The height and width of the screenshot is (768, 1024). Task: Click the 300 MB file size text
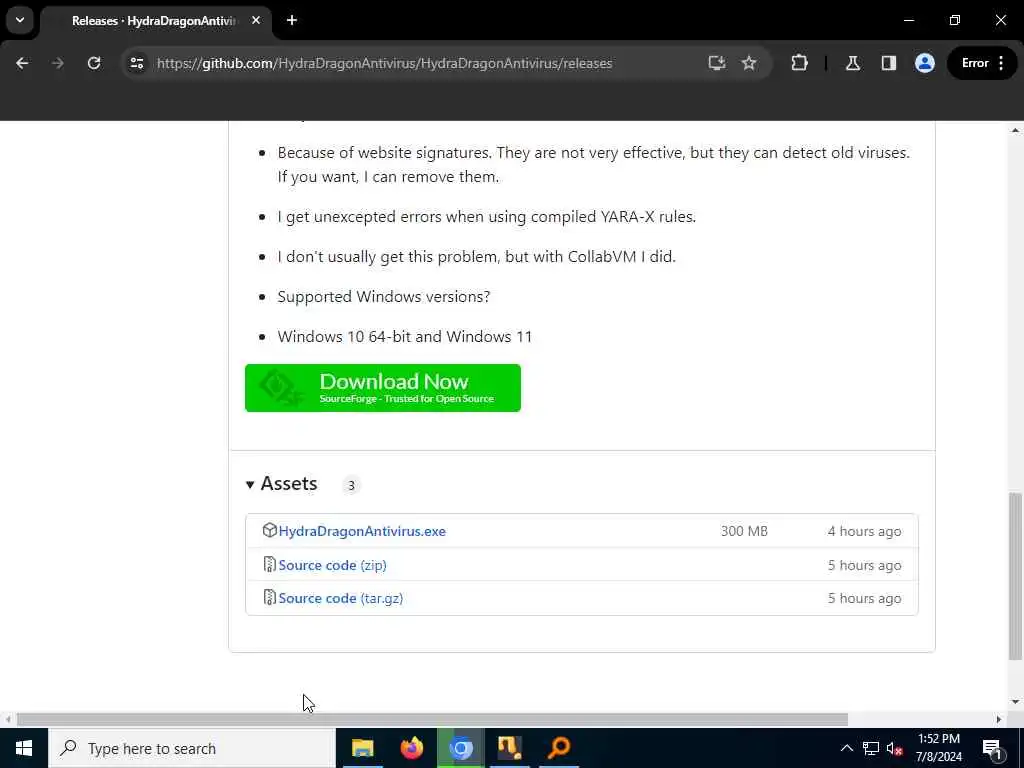744,531
